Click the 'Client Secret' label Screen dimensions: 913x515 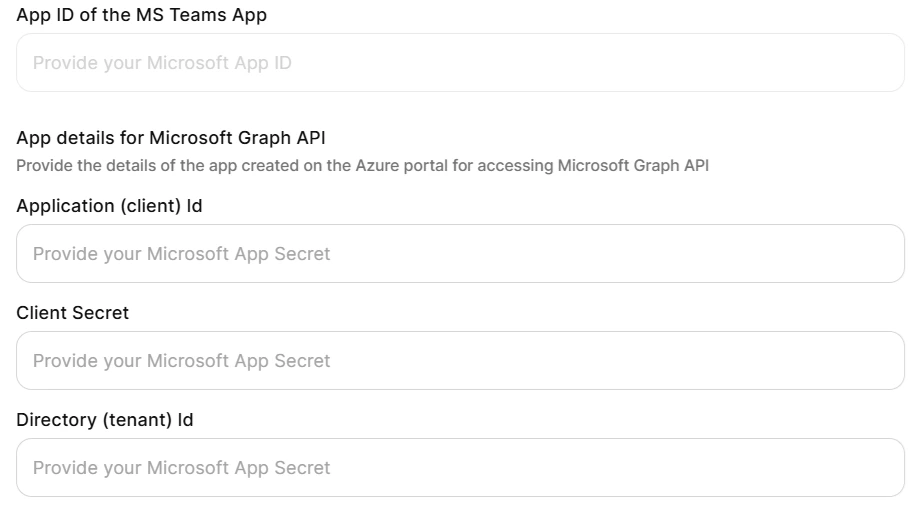point(72,313)
